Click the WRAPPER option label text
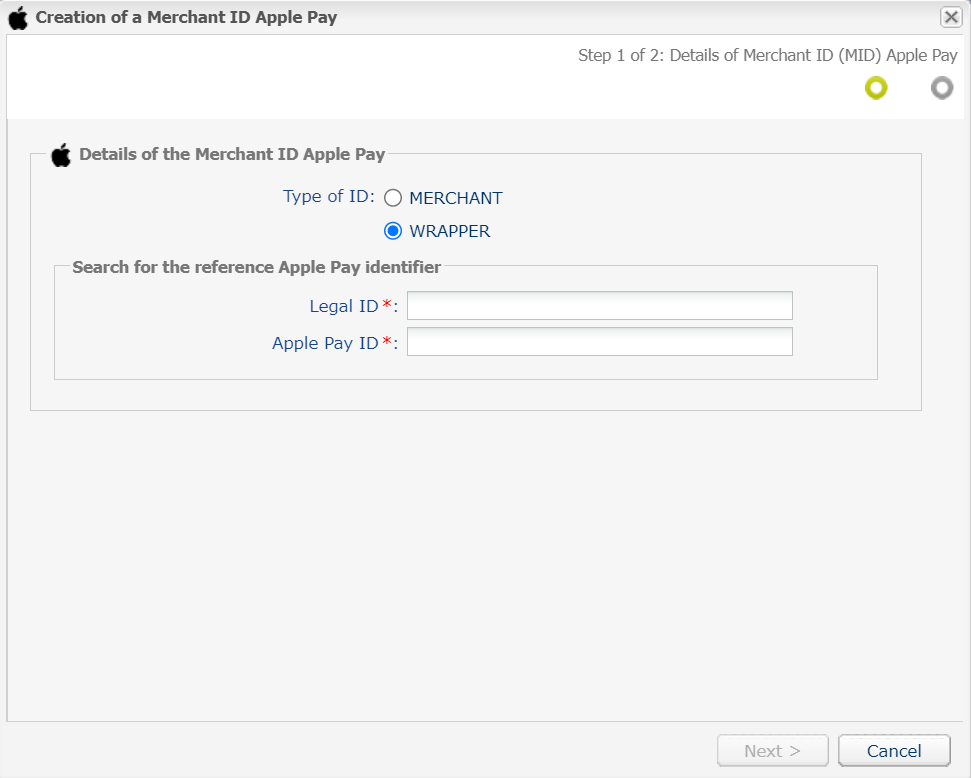971x778 pixels. [x=450, y=231]
